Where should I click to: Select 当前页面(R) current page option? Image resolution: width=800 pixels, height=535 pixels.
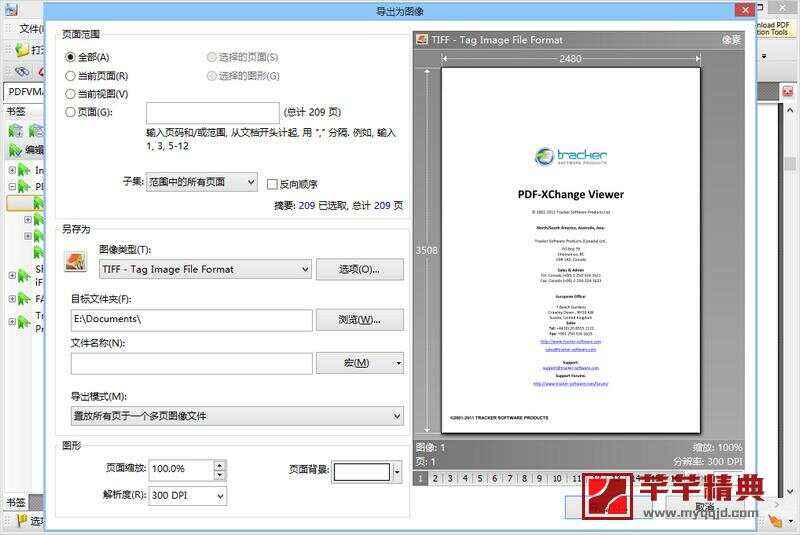[x=70, y=76]
